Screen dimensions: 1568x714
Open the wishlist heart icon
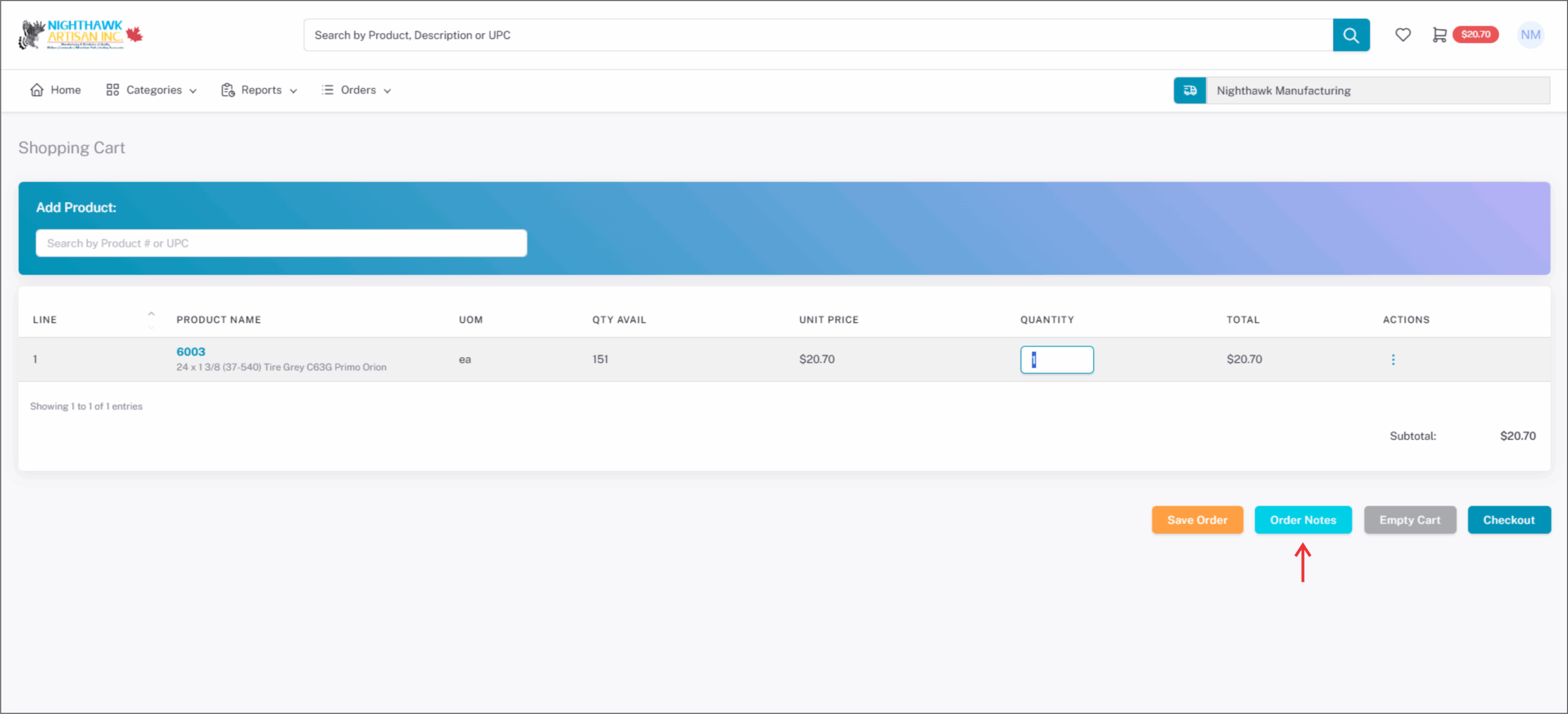(1403, 35)
